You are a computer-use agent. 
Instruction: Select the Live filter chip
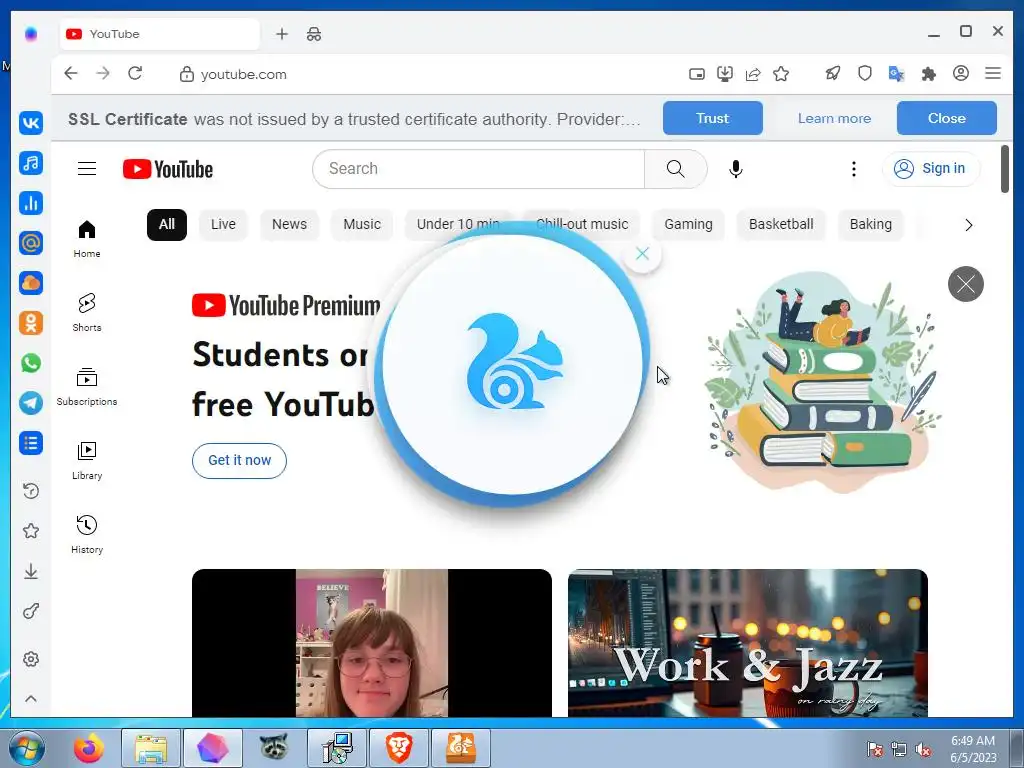pos(223,224)
